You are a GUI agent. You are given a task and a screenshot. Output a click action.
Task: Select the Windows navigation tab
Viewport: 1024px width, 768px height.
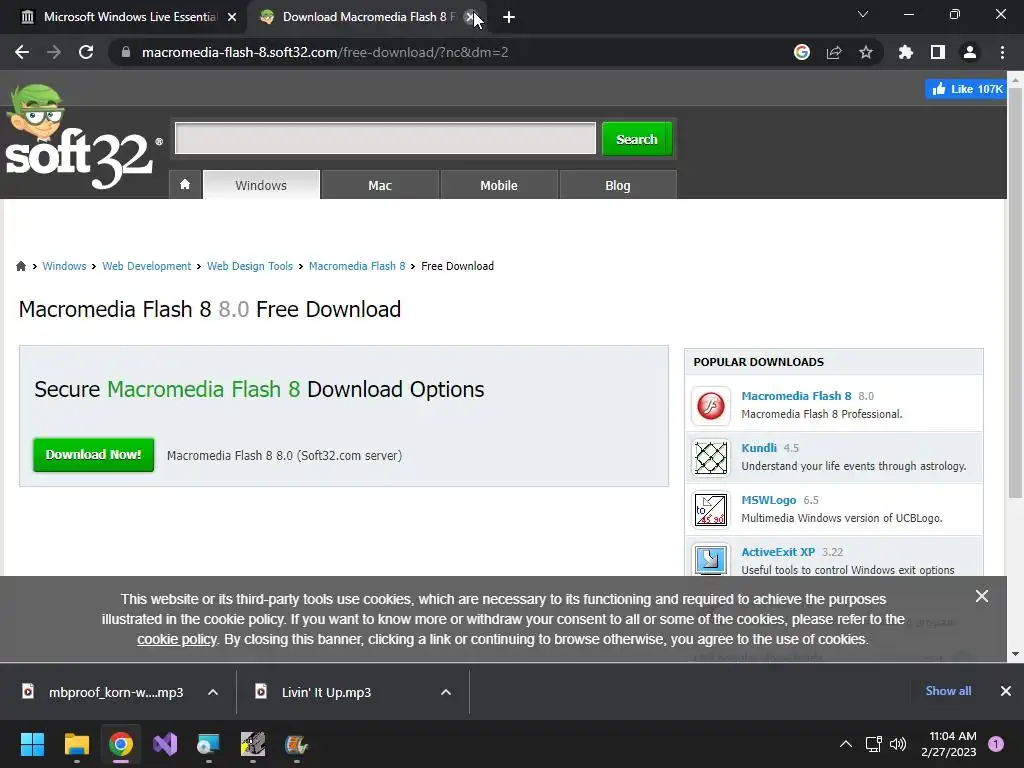coord(261,185)
